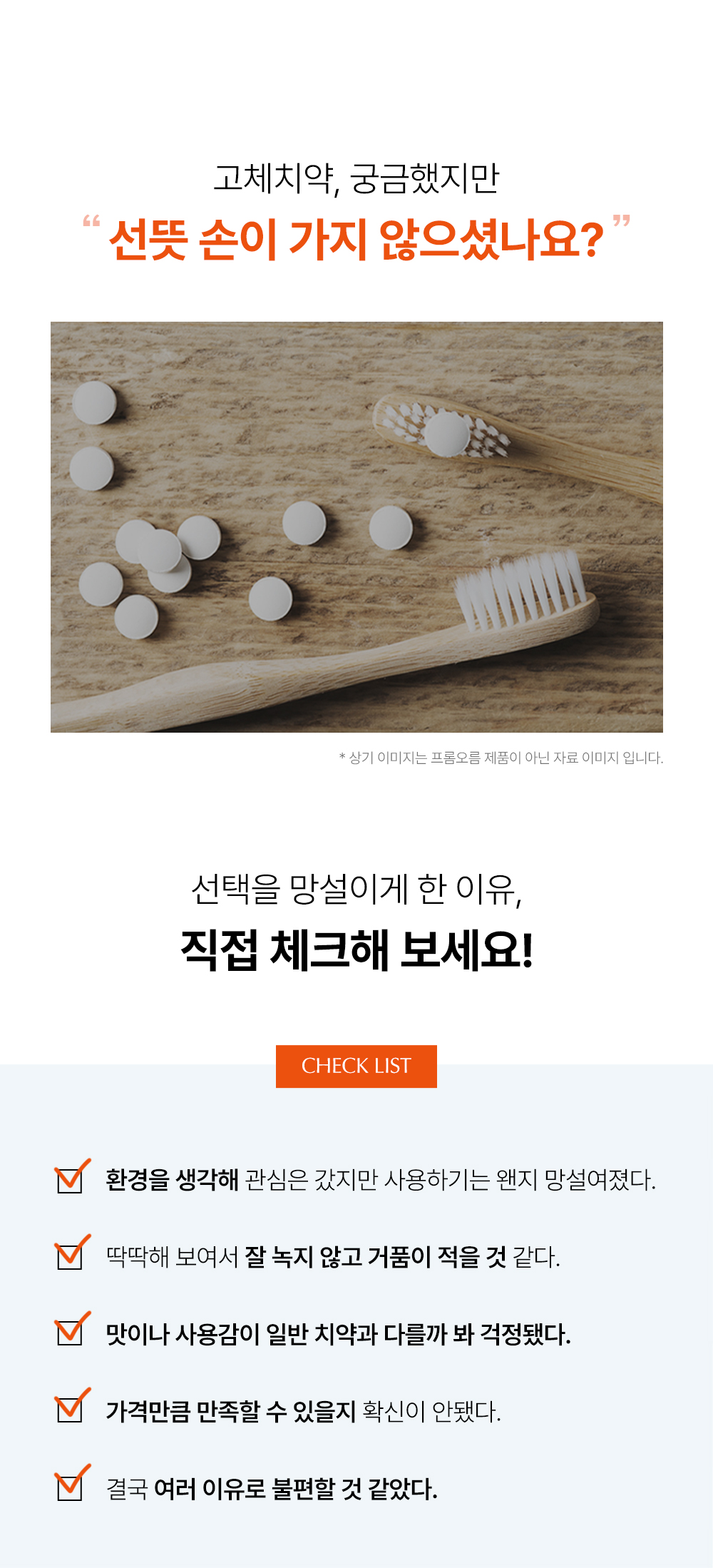Click the toothbrush and tablets photo
This screenshot has height=1568, width=713.
pos(356,527)
